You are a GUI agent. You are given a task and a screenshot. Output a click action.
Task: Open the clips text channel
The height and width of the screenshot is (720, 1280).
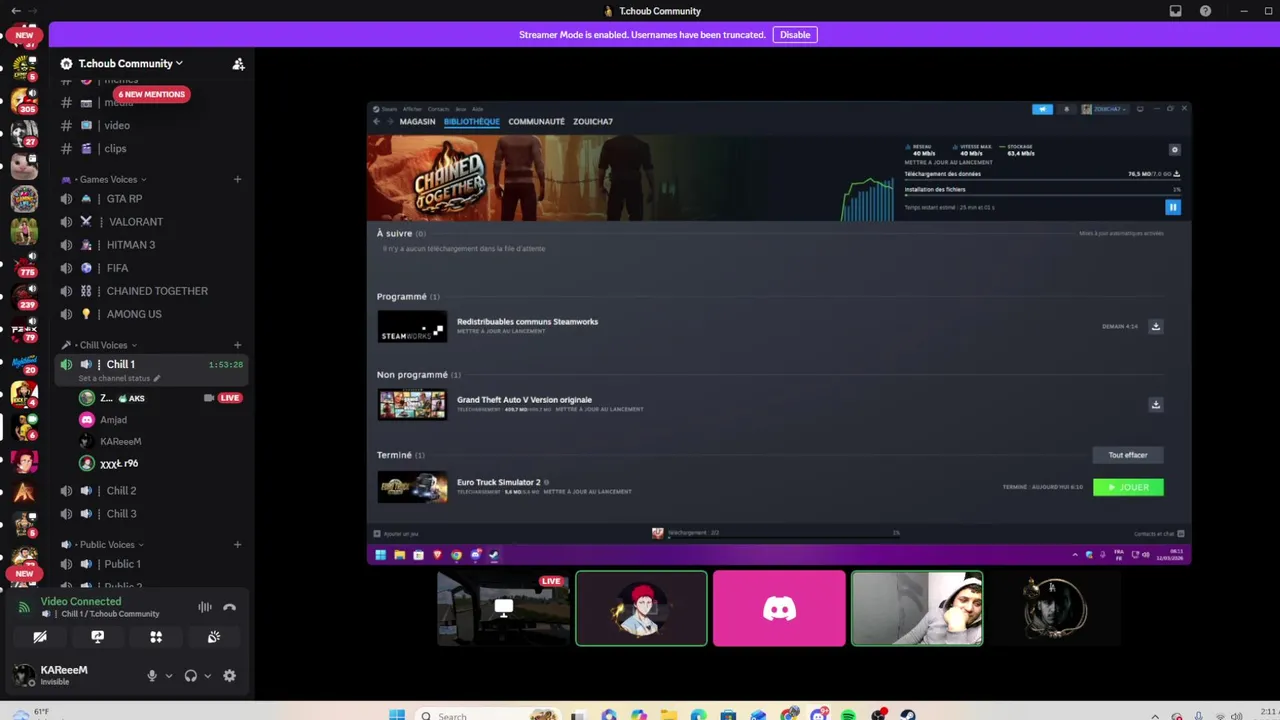tap(152, 148)
